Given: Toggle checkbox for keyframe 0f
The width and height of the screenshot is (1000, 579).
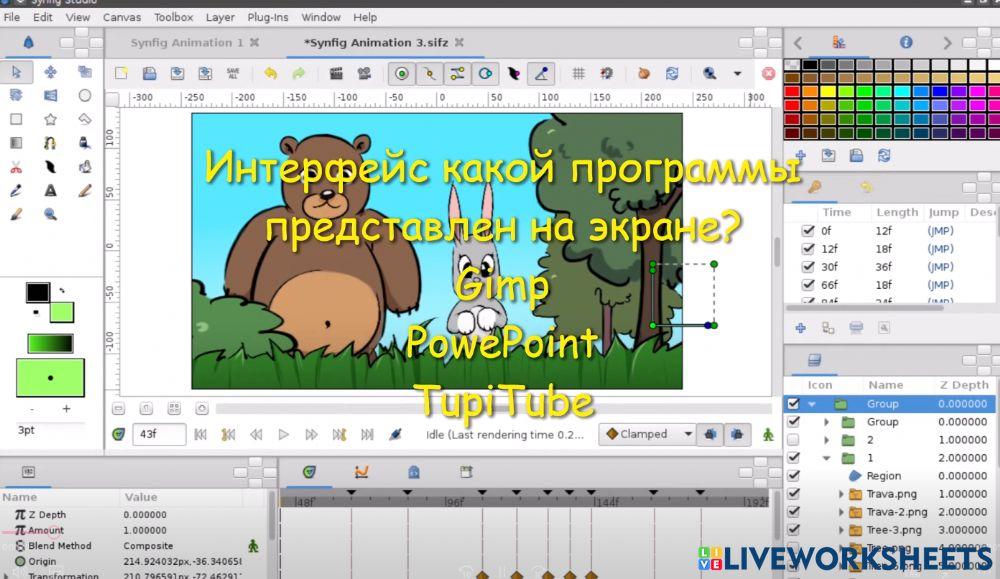Looking at the screenshot, I should point(808,231).
